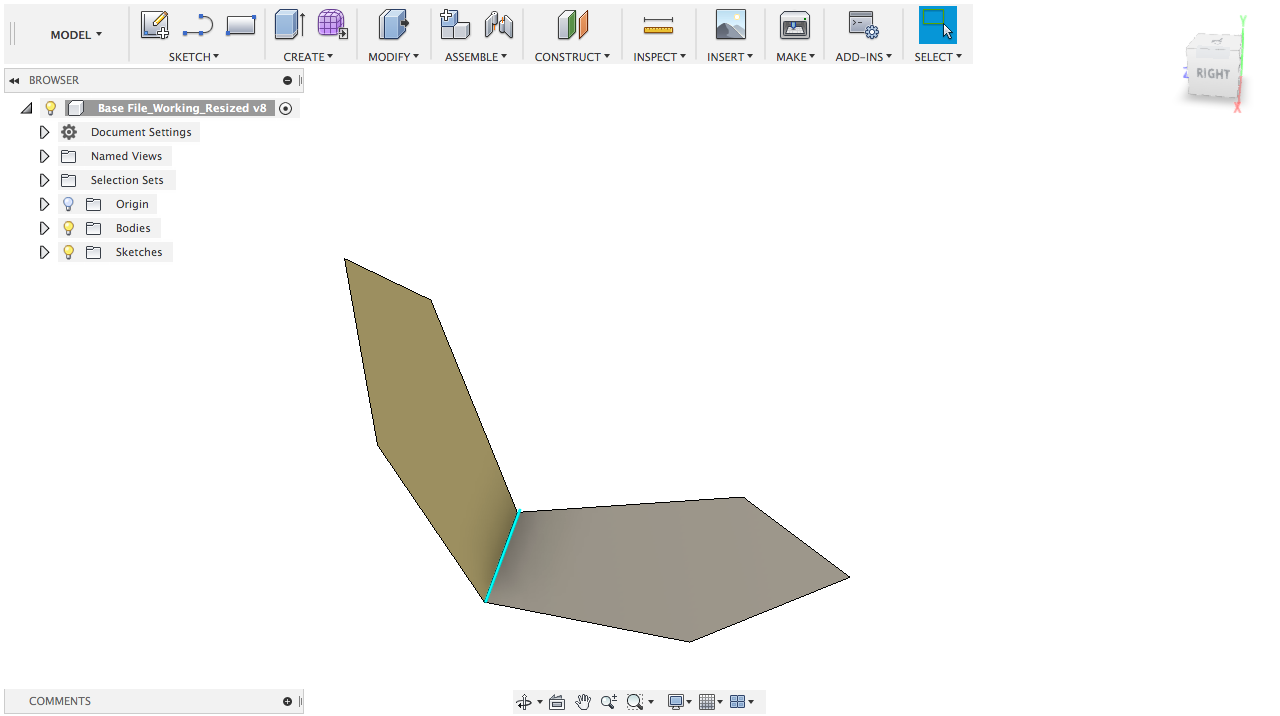1280x716 pixels.
Task: Click the New Component icon
Action: [x=455, y=25]
